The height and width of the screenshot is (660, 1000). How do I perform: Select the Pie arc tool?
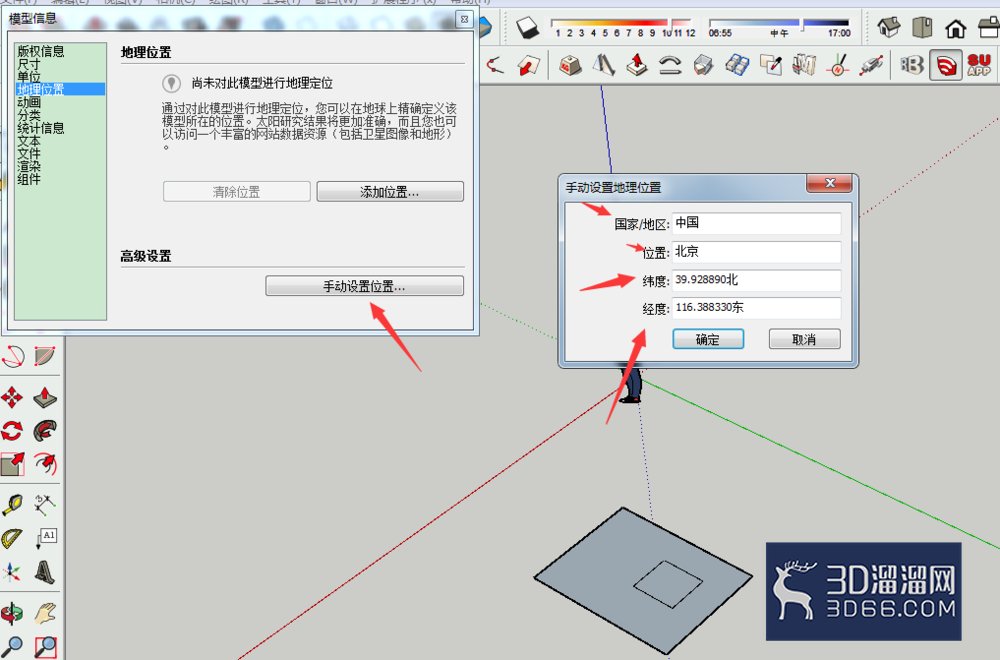[45, 356]
